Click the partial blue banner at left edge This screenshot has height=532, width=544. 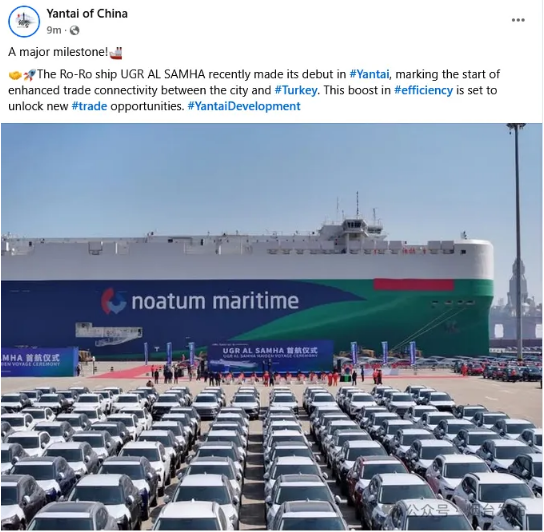[39, 362]
